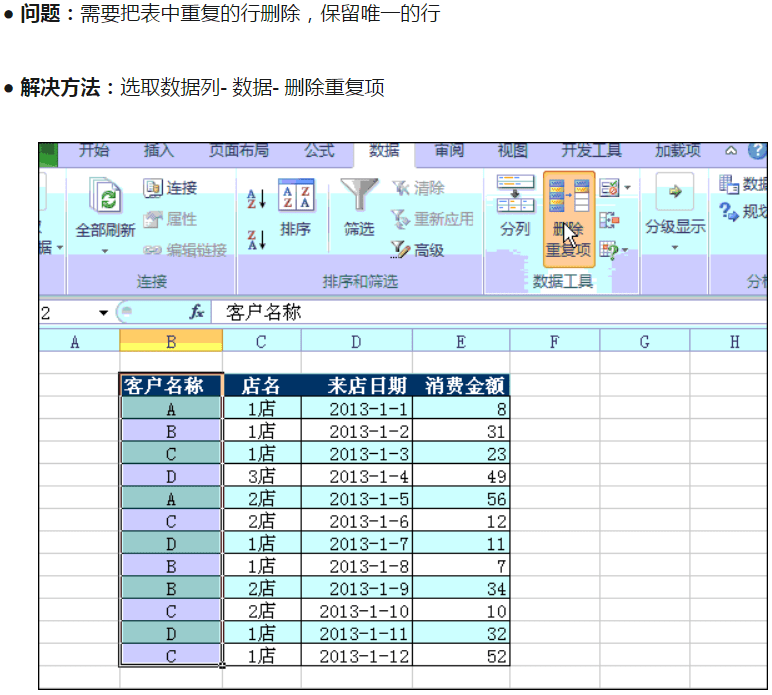Click Sort Descending Z-to-A icon

[x=256, y=240]
